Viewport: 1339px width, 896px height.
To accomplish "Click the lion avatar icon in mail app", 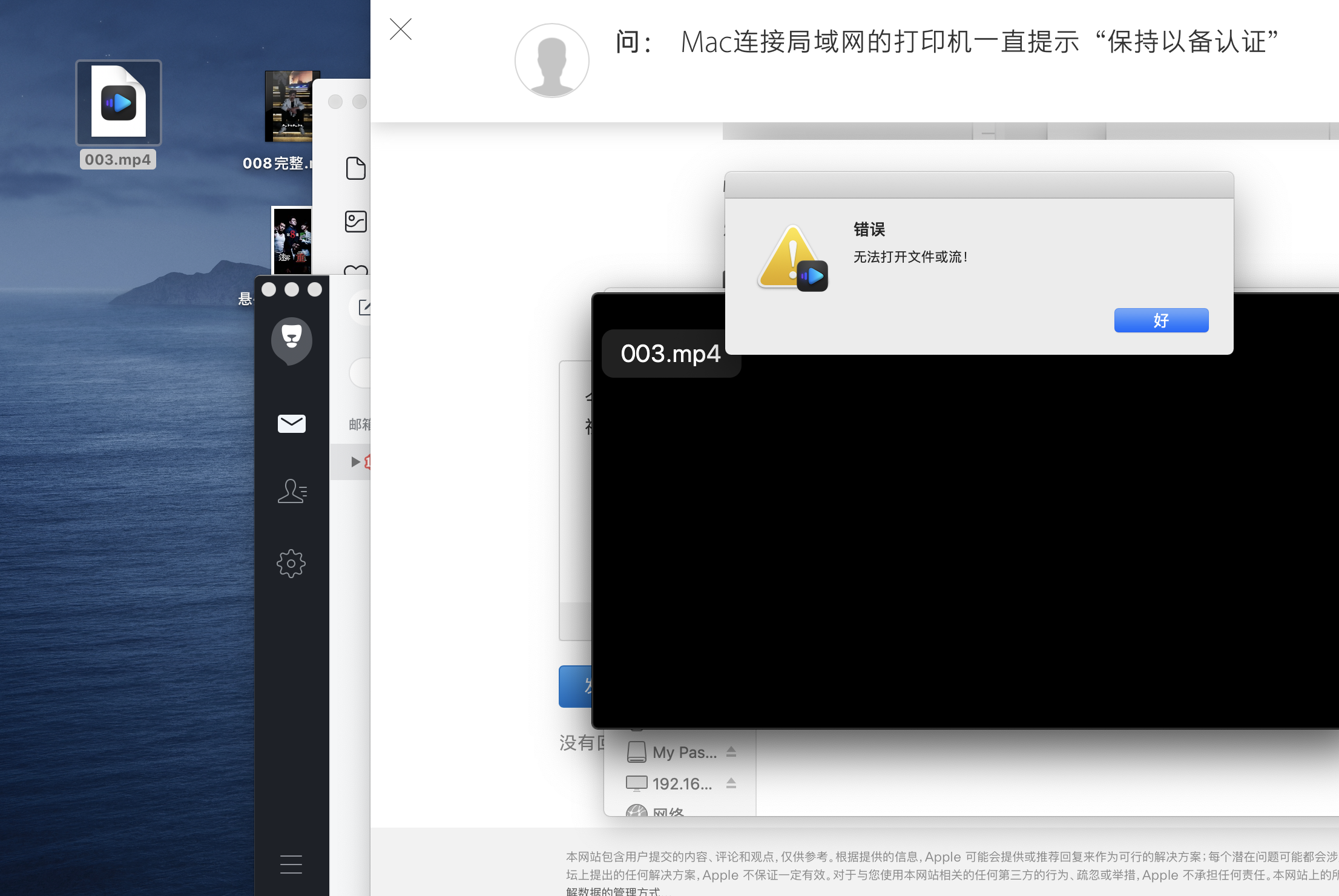I will coord(291,340).
